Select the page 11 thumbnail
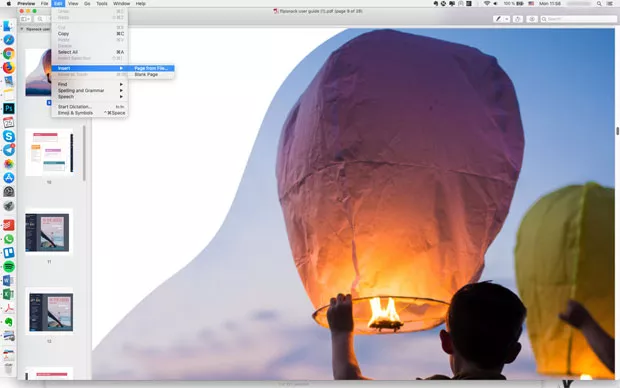The image size is (620, 388). pyautogui.click(x=49, y=232)
